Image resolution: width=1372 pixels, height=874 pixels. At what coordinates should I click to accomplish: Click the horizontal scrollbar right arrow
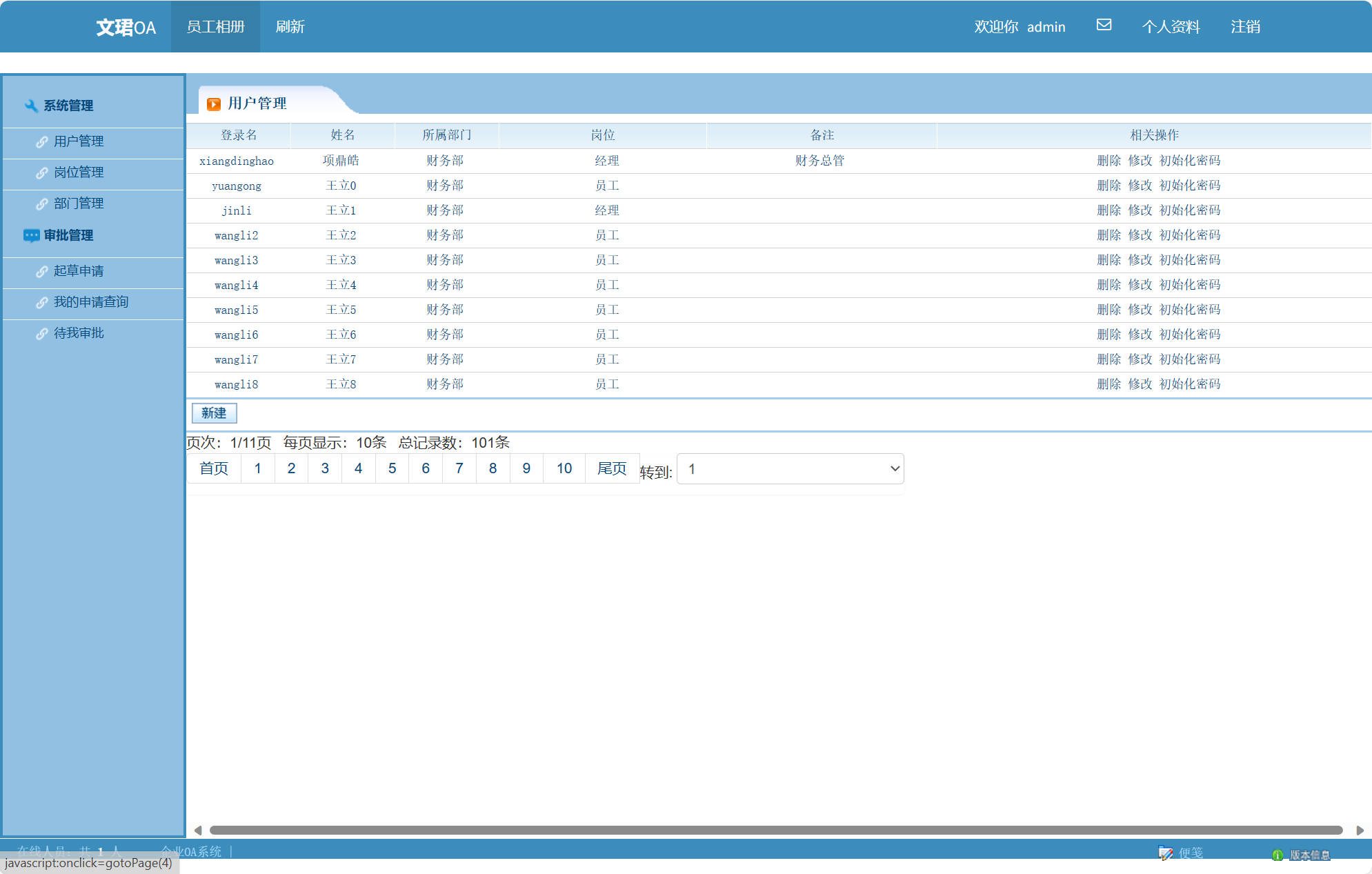point(1360,830)
